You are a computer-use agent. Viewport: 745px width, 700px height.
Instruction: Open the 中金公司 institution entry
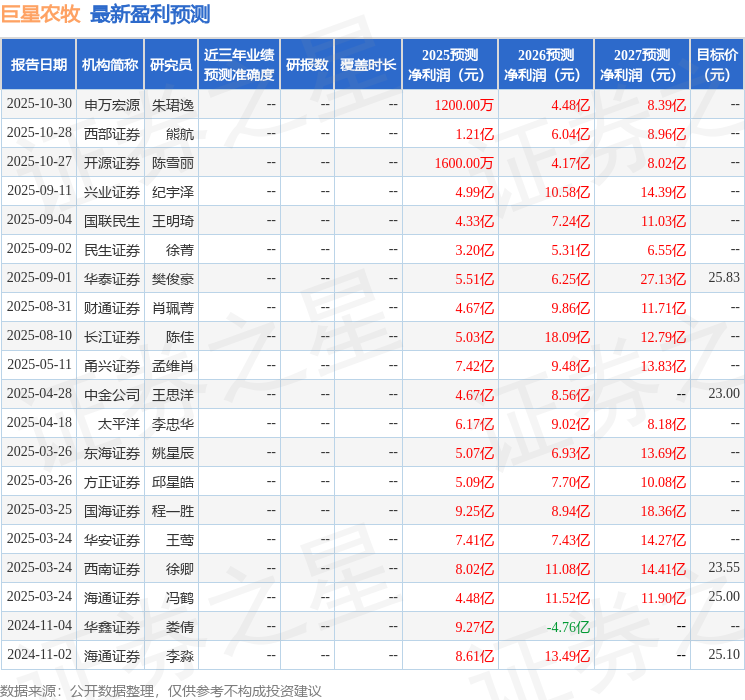tap(112, 395)
